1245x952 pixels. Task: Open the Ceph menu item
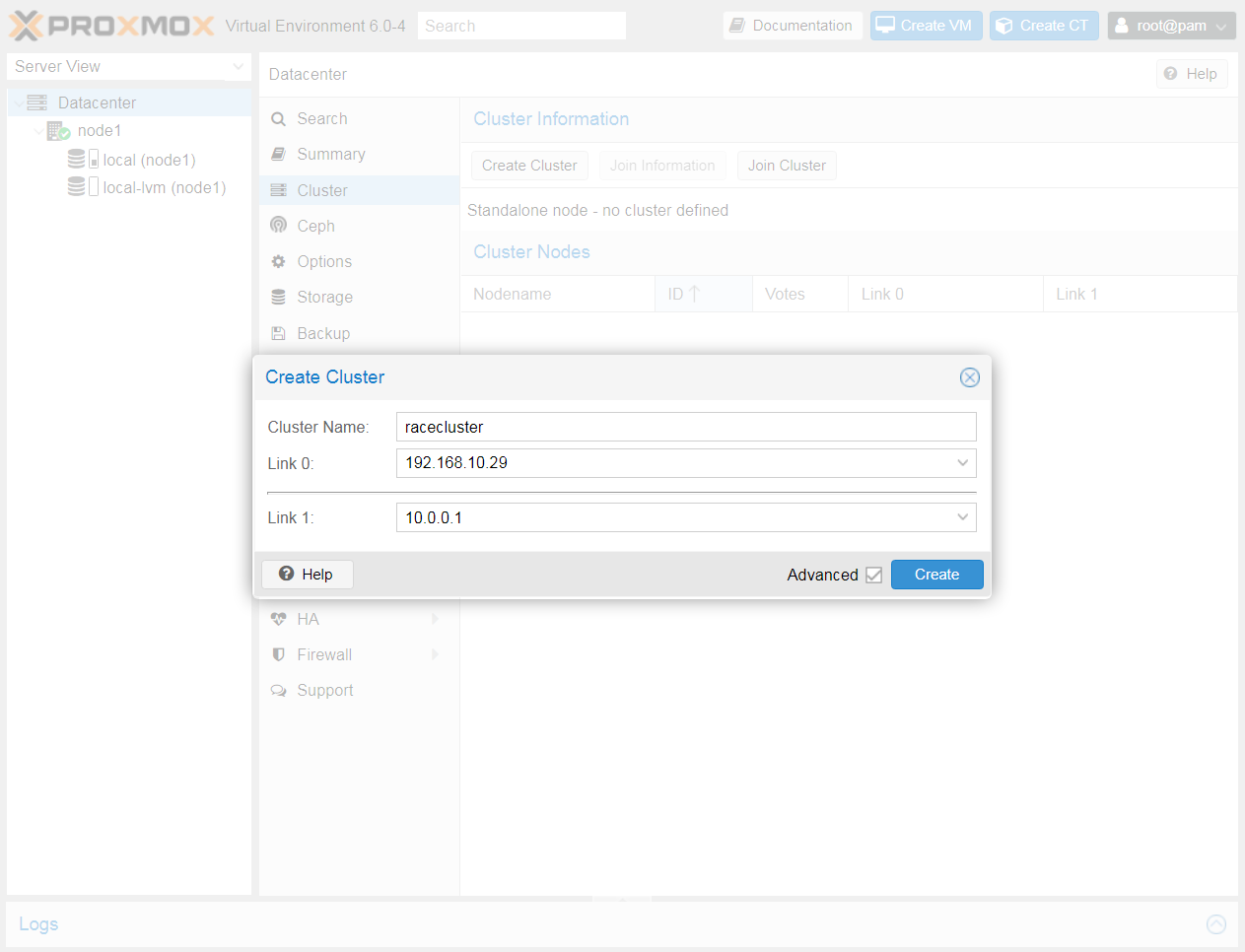pos(359,226)
